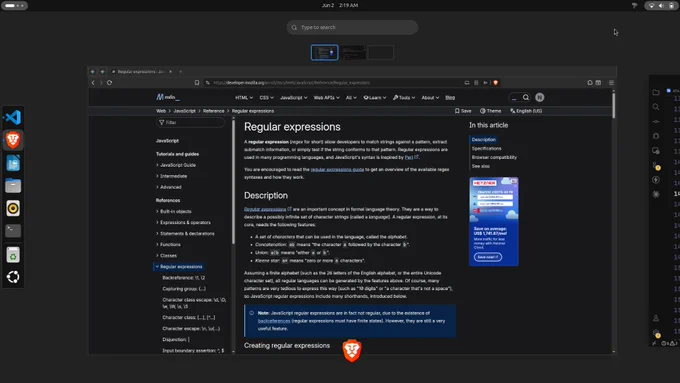Image resolution: width=680 pixels, height=383 pixels.
Task: Collapse the Regular expressions sidebar section
Action: coord(179,267)
